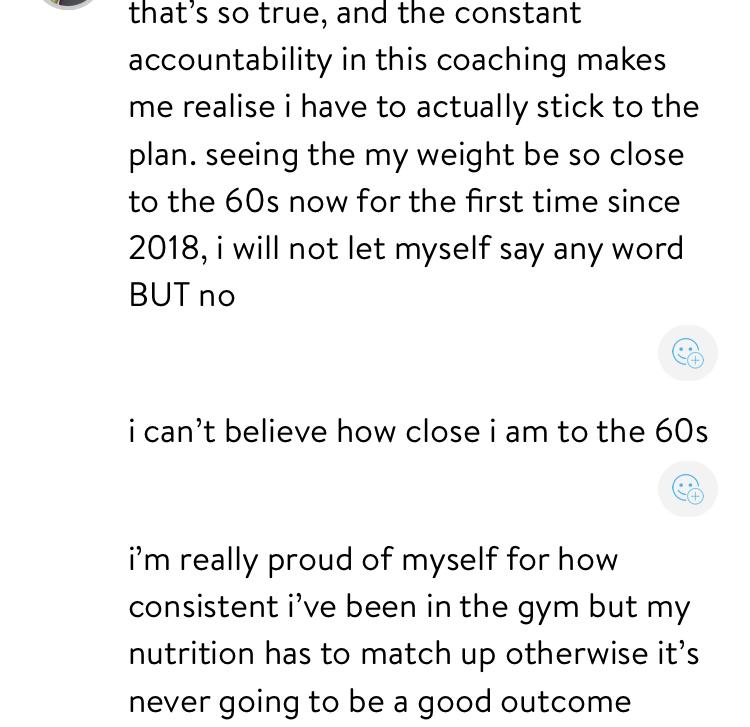The width and height of the screenshot is (750, 727).
Task: Click the word 'accountability' in the message
Action: point(230,59)
